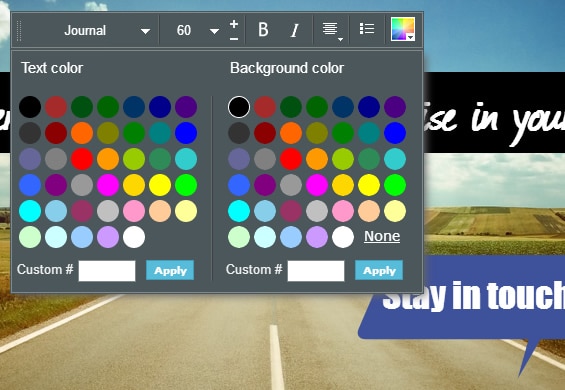
Task: Pick yellow in Background color palette
Action: click(x=369, y=185)
